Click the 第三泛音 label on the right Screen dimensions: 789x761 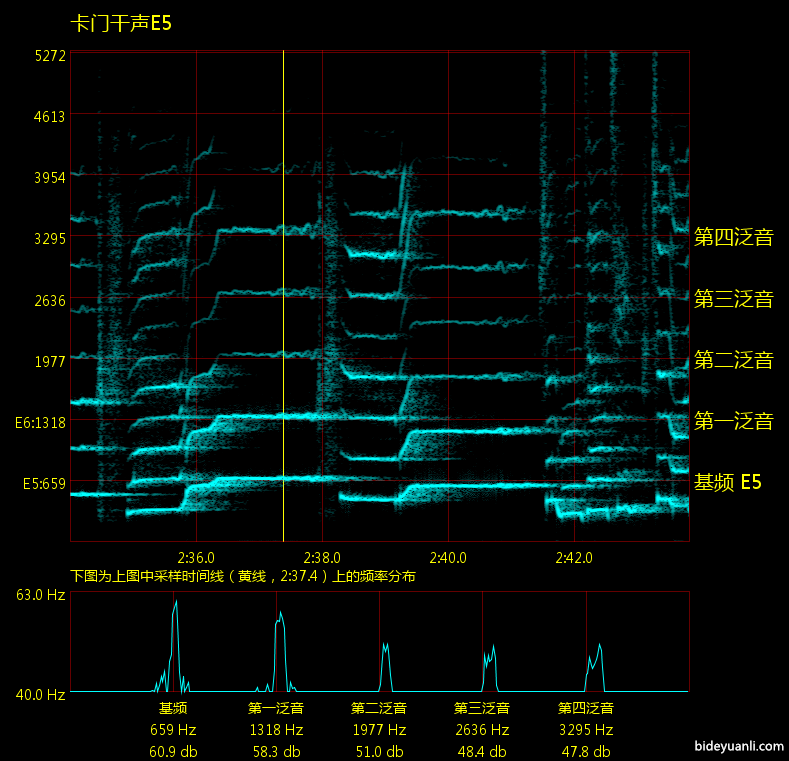click(x=733, y=298)
